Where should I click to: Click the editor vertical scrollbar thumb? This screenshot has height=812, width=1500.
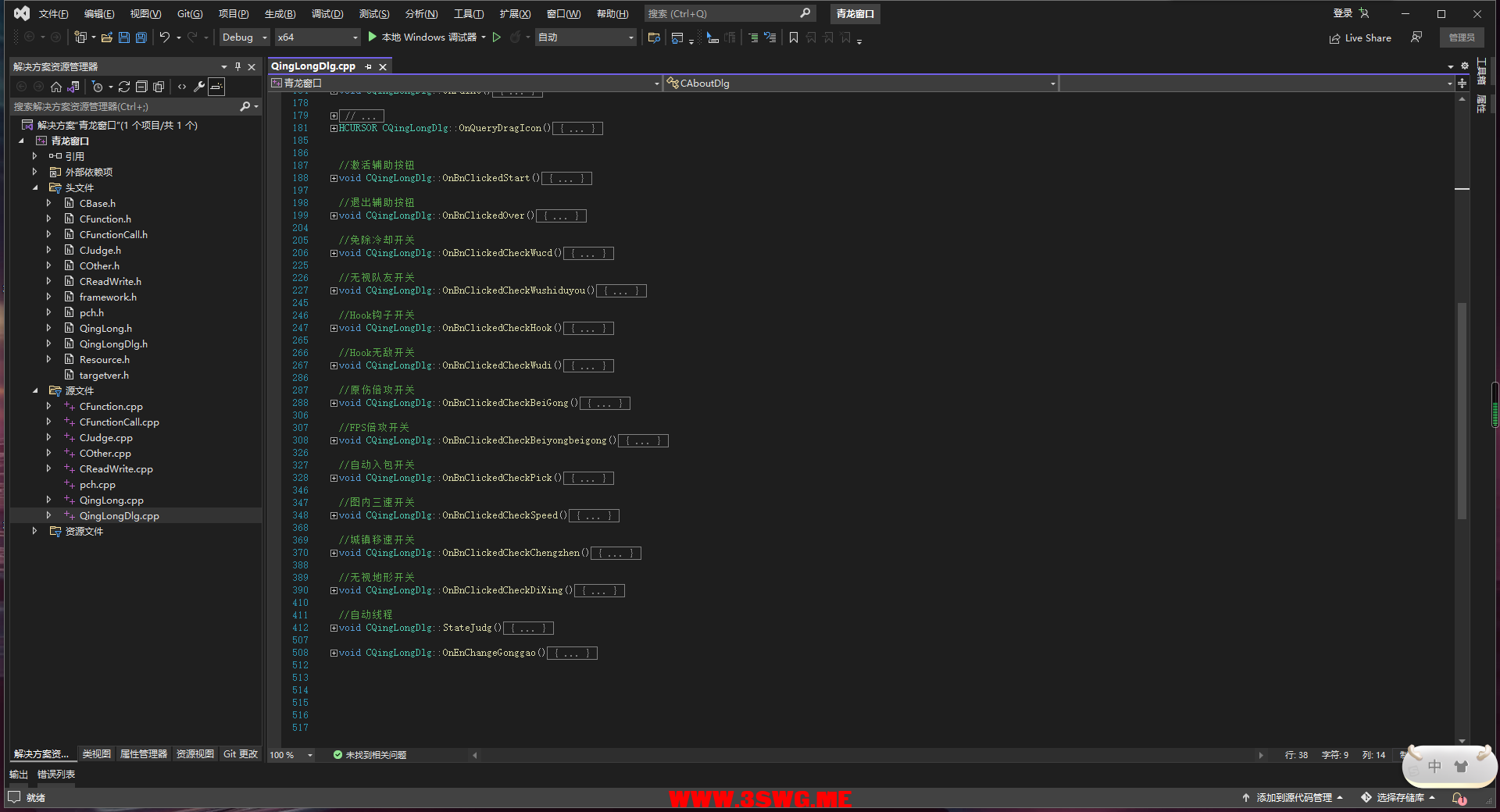pos(1462,411)
